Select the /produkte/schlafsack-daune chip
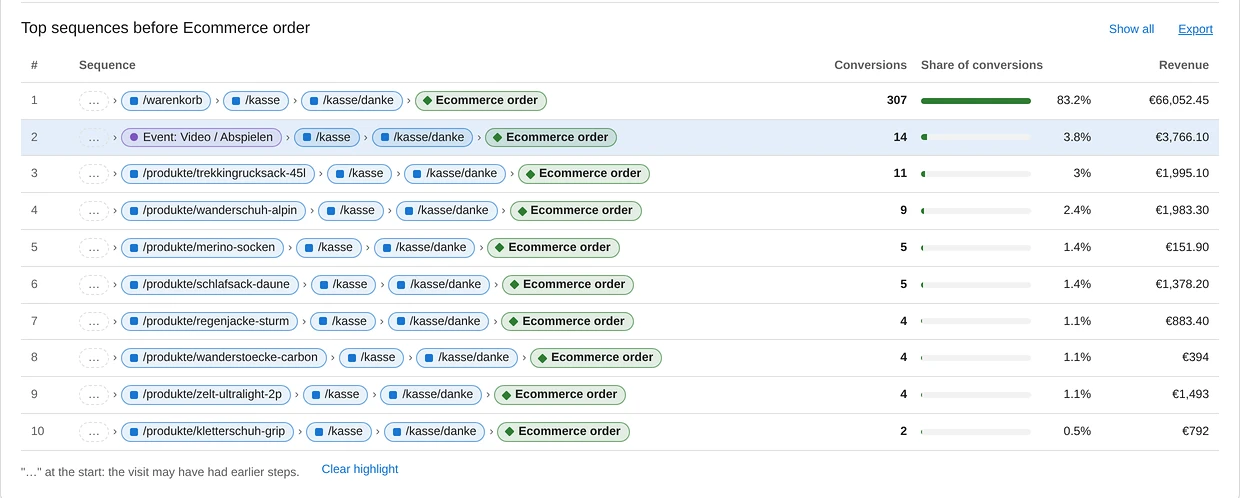 point(210,284)
